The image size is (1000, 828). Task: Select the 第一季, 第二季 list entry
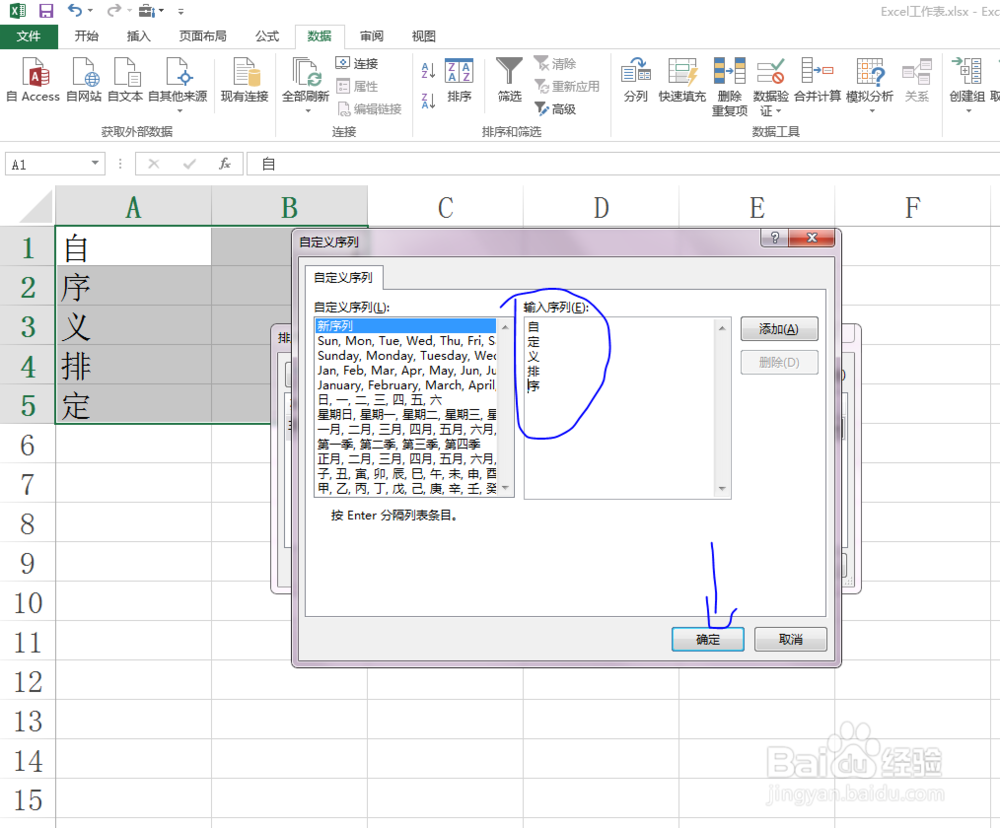[x=406, y=444]
